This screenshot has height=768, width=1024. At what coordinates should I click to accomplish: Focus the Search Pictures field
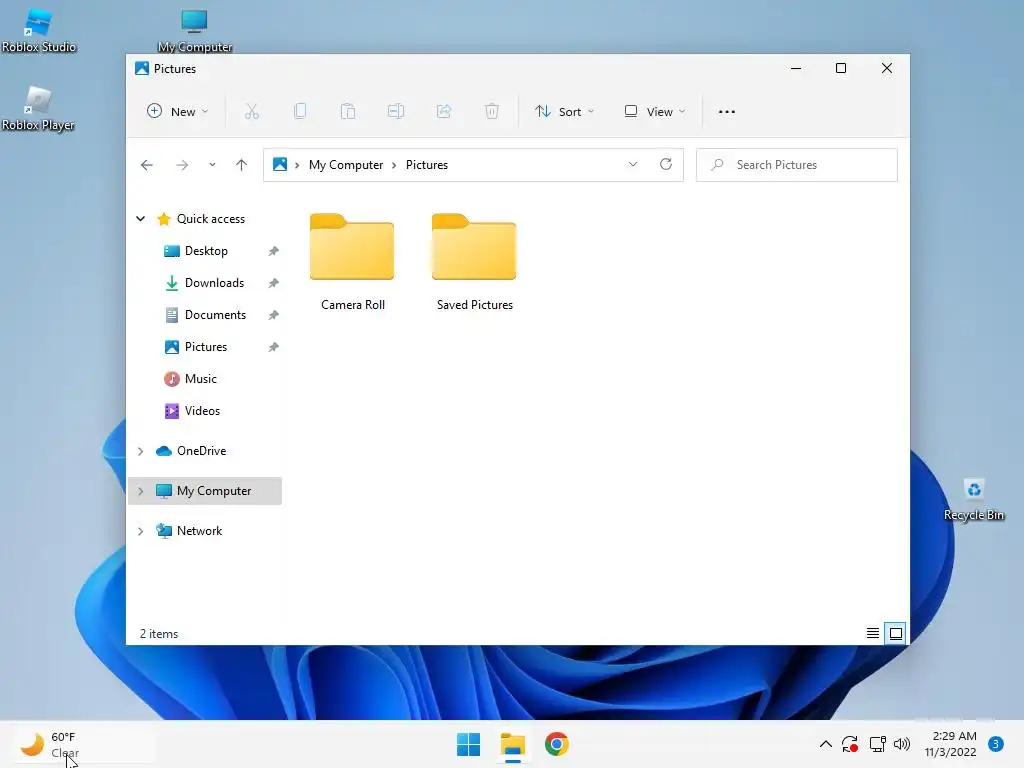[797, 165]
